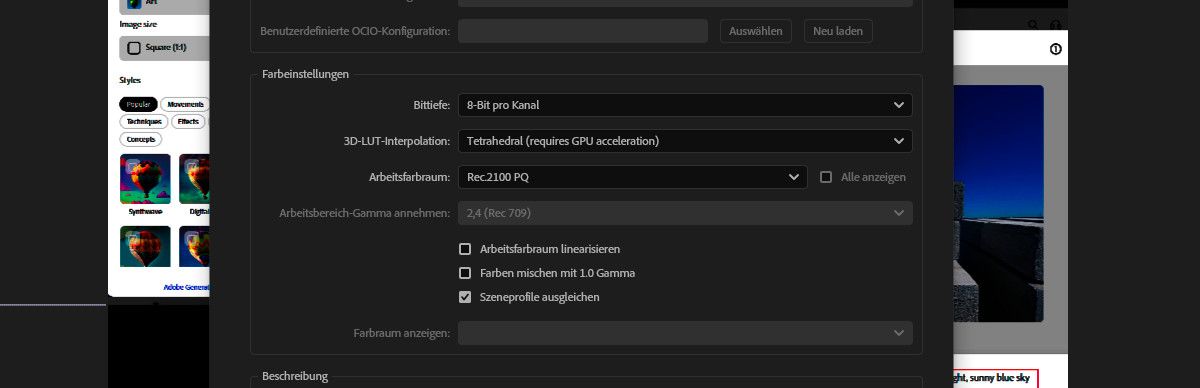Click the Image size heading
This screenshot has width=1200, height=388.
138,23
